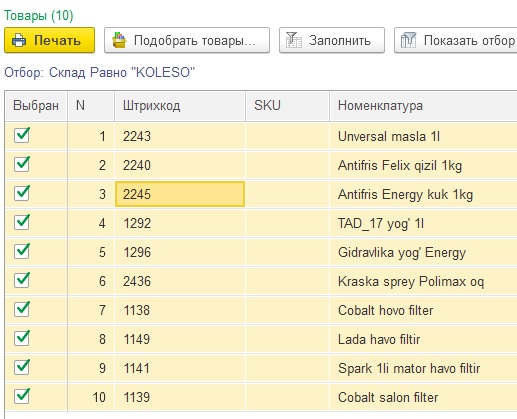Click the Выбран column header
Screen dimensions: 517x419
point(36,106)
